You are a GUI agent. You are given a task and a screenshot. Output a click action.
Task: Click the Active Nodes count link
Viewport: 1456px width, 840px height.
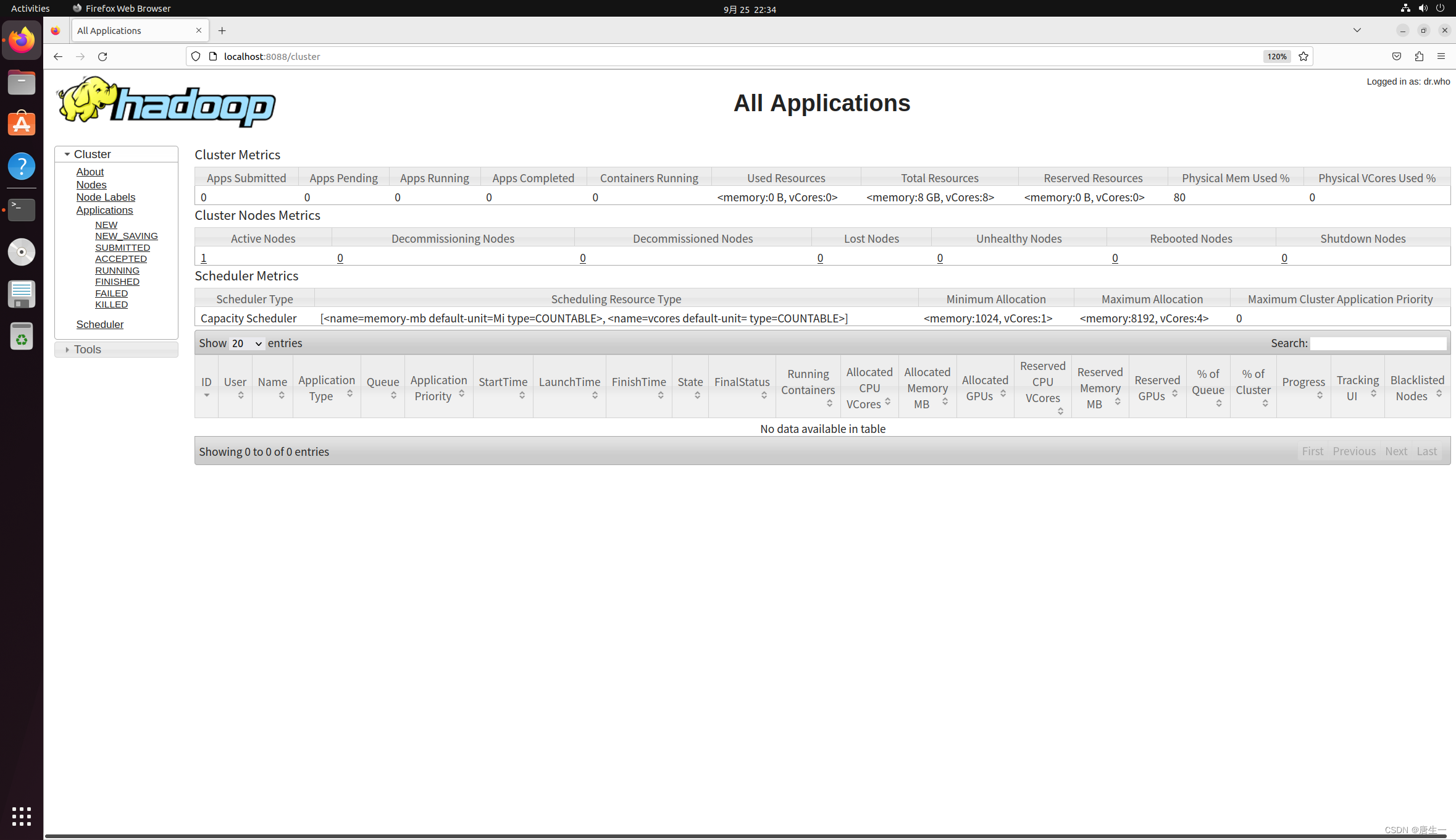click(203, 257)
